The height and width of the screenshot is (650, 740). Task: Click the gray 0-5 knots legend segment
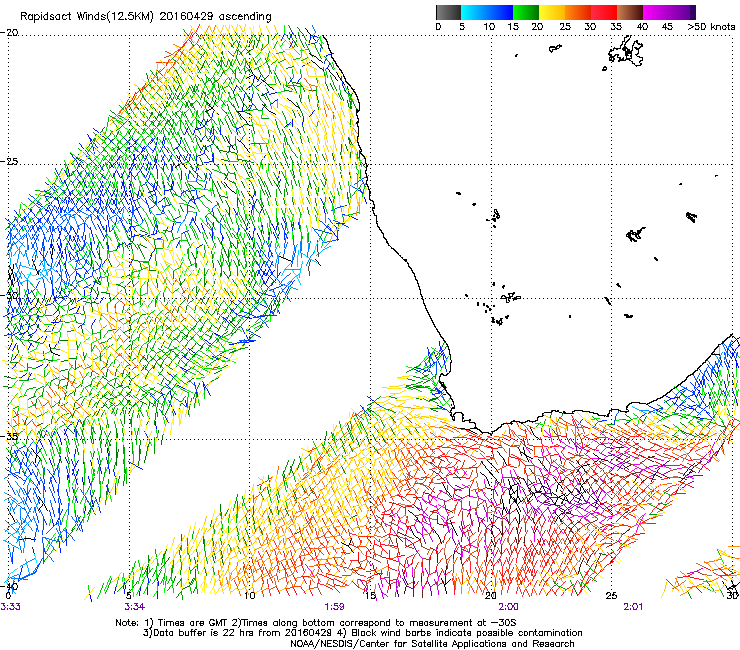[448, 12]
